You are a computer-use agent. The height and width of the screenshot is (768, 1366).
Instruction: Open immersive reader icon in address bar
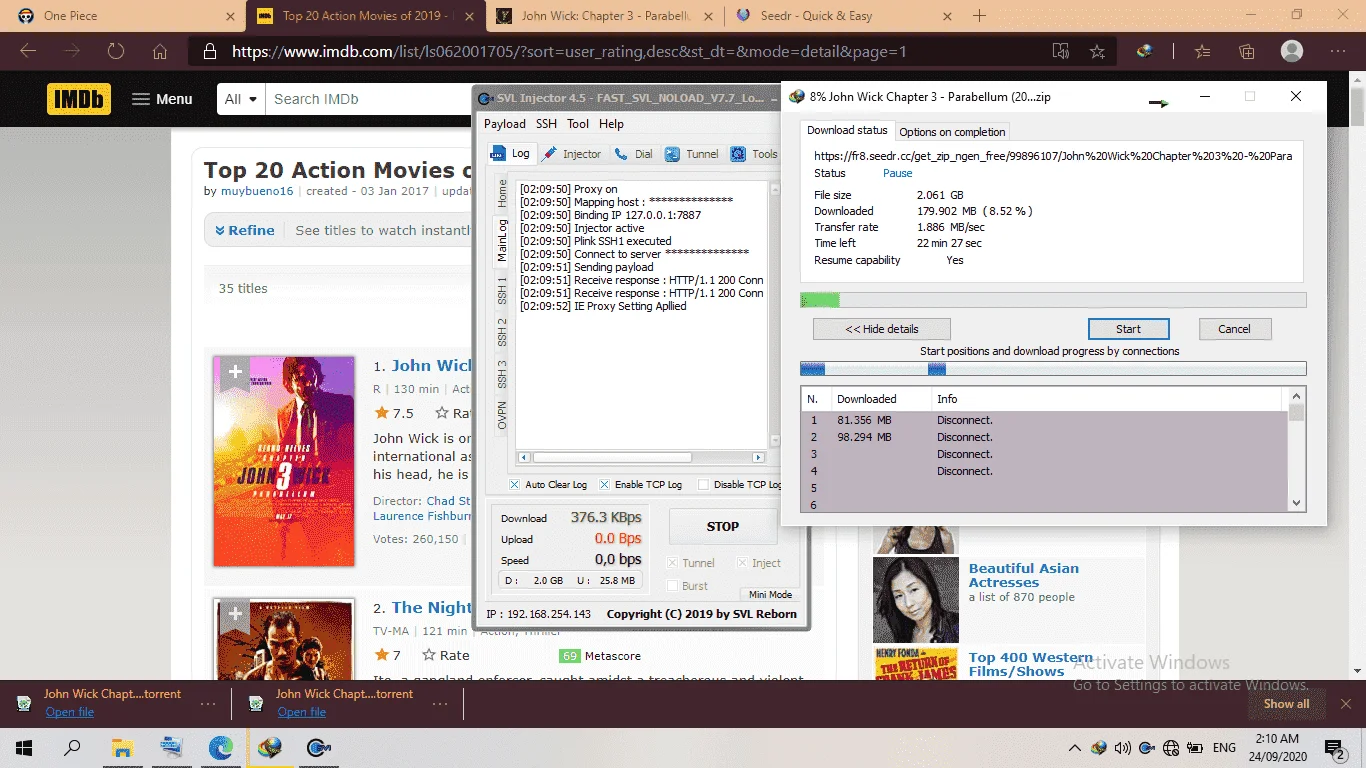coord(1061,51)
